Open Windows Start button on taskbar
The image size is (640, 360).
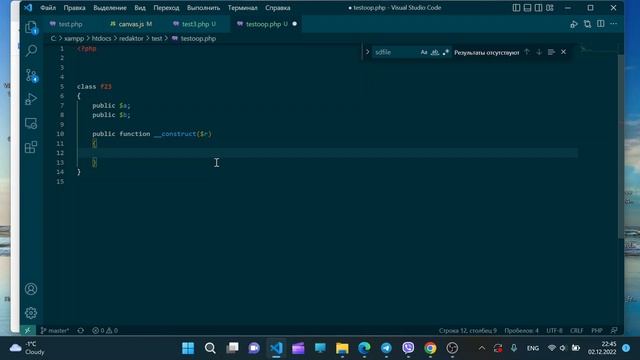coord(188,348)
